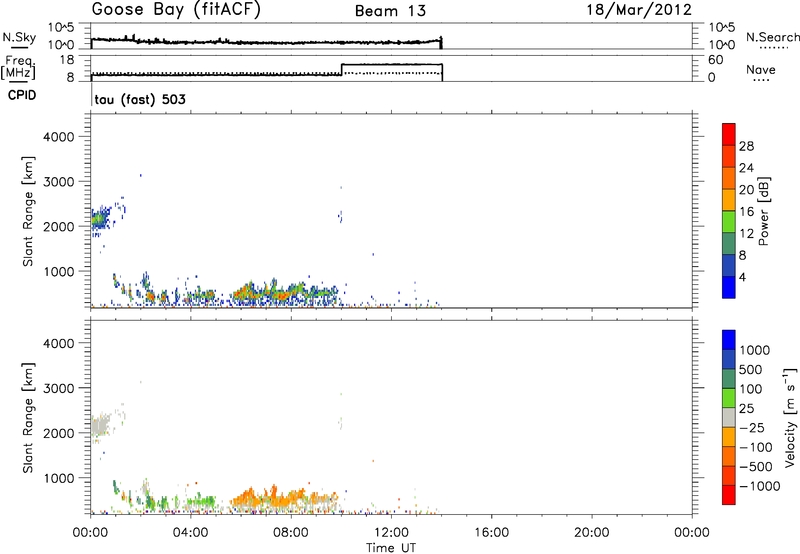Click the "04:00" time tick label
The height and width of the screenshot is (554, 800).
pos(191,533)
